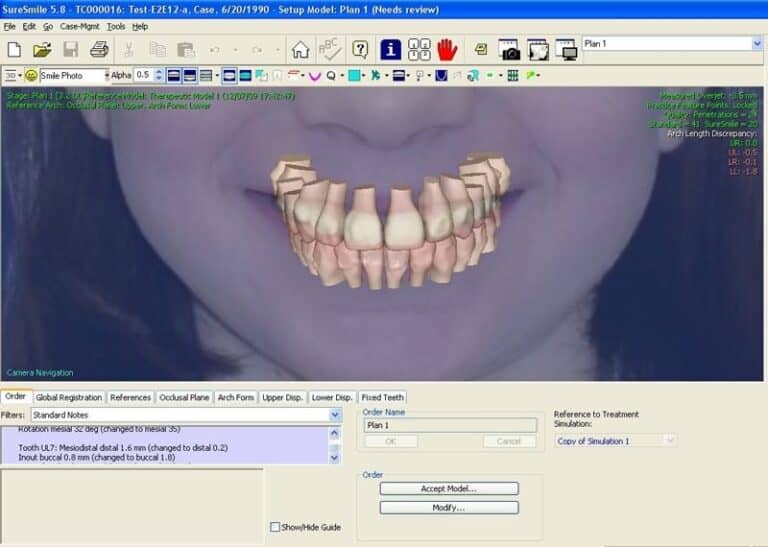Switch to the Arch Form tab
The width and height of the screenshot is (768, 547).
(x=236, y=397)
